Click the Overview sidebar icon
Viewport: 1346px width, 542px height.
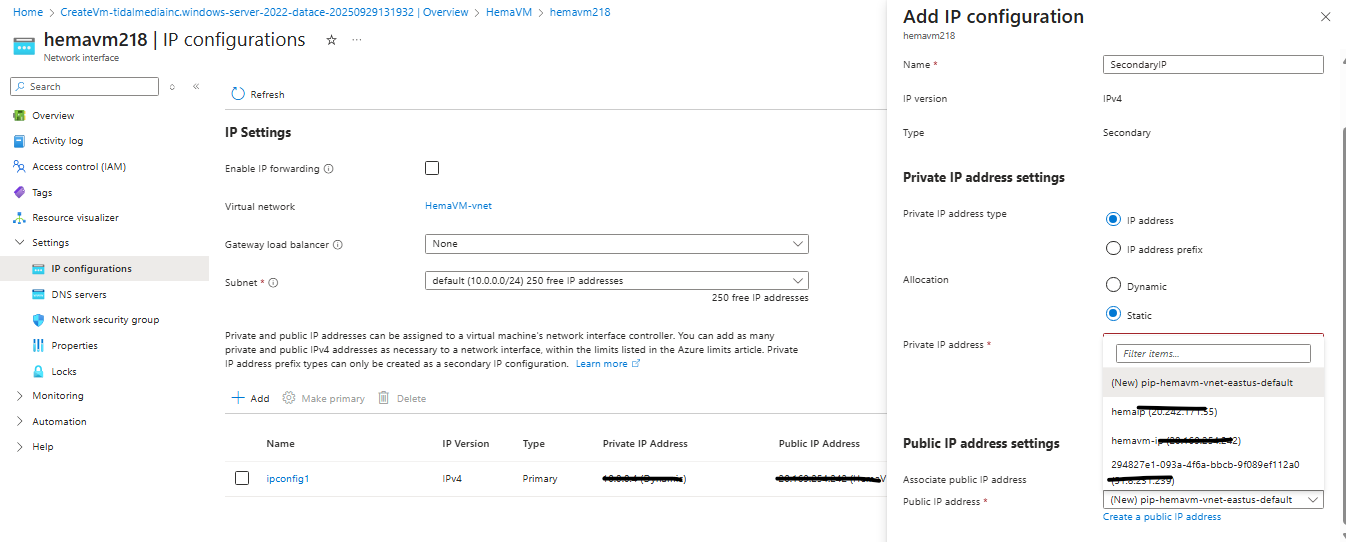19,115
